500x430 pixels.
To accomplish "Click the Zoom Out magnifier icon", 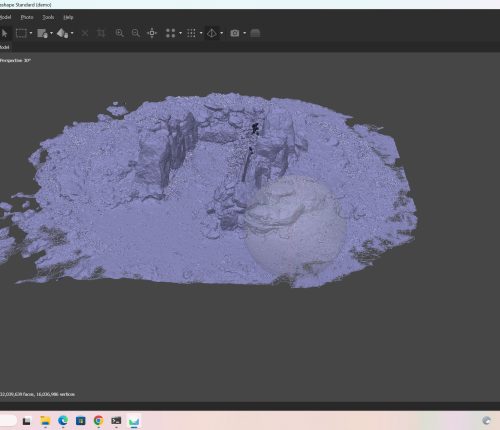I will 135,33.
